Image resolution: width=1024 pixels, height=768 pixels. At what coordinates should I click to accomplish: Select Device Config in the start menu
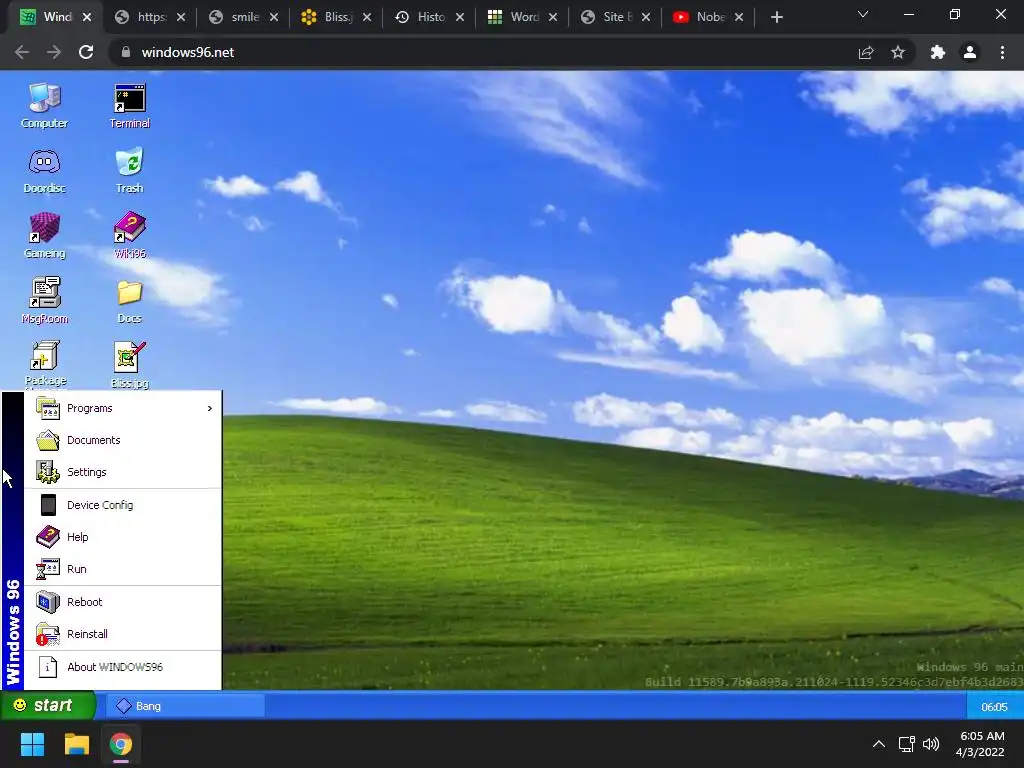(x=123, y=505)
